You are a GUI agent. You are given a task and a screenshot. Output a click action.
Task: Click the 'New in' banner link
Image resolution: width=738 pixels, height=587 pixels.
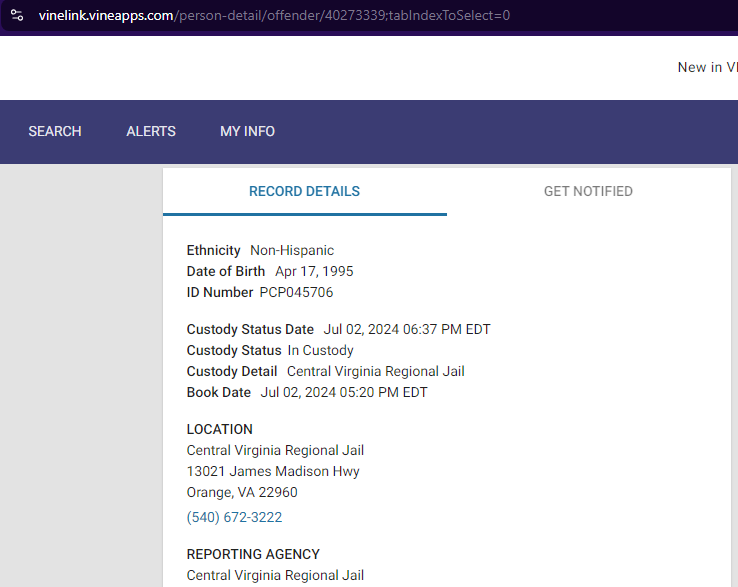pyautogui.click(x=707, y=67)
